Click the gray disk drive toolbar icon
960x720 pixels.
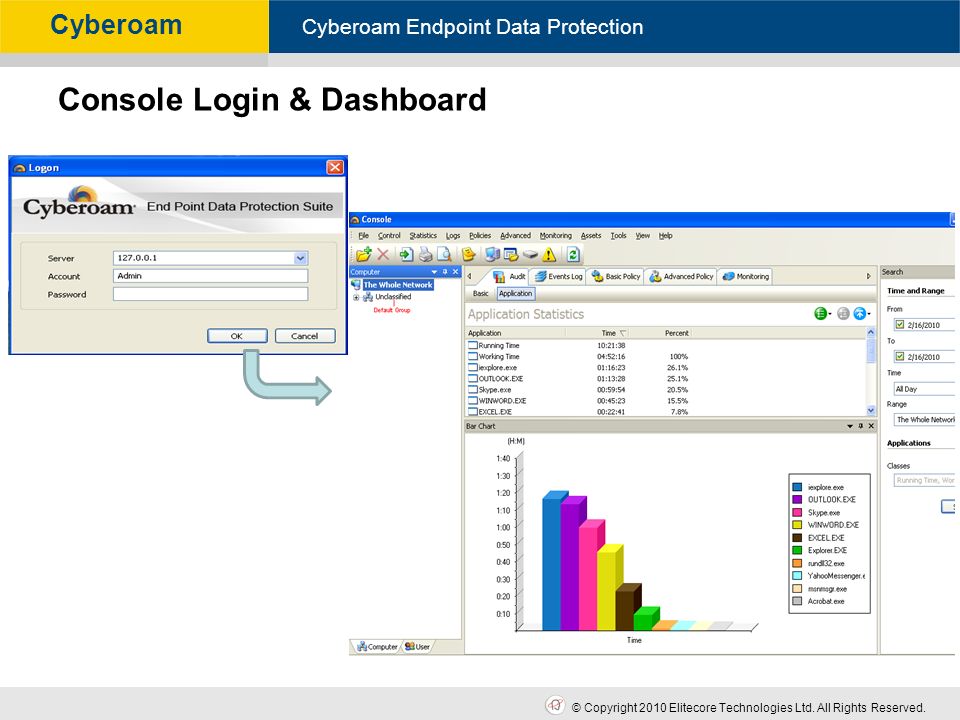tap(530, 254)
